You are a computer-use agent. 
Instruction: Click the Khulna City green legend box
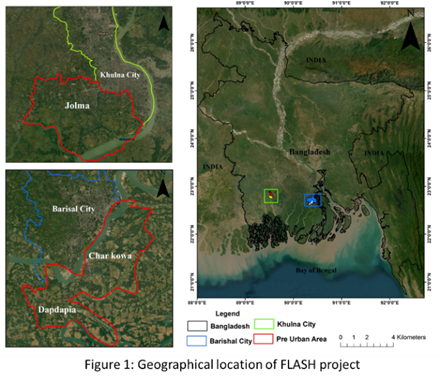264,324
